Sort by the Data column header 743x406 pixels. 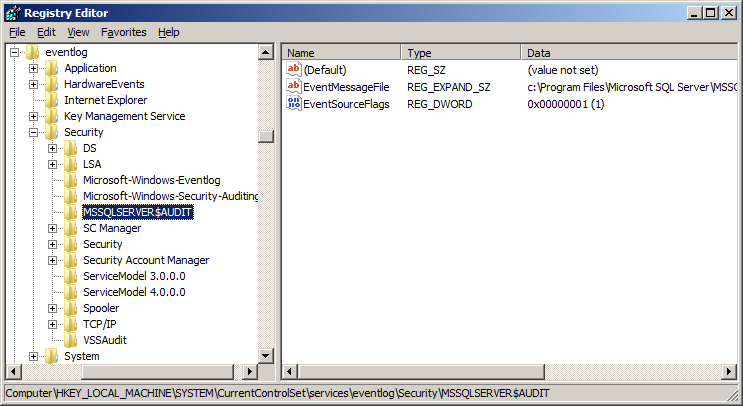pos(629,53)
